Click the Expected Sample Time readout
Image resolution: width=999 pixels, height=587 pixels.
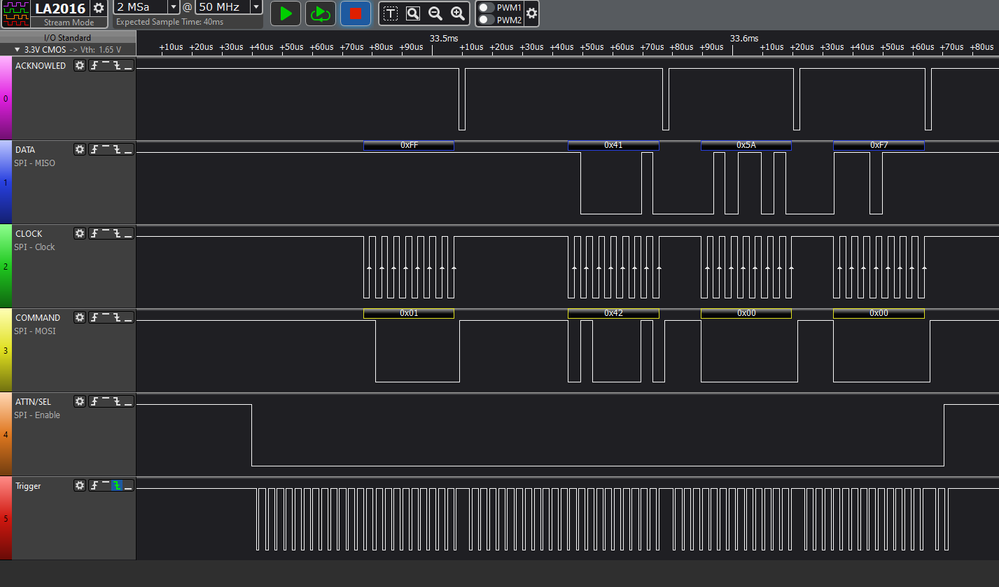coord(169,22)
